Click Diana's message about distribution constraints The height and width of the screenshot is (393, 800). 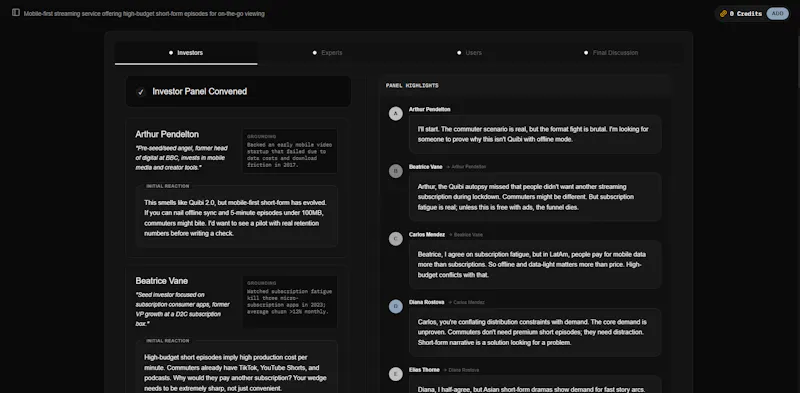point(535,332)
